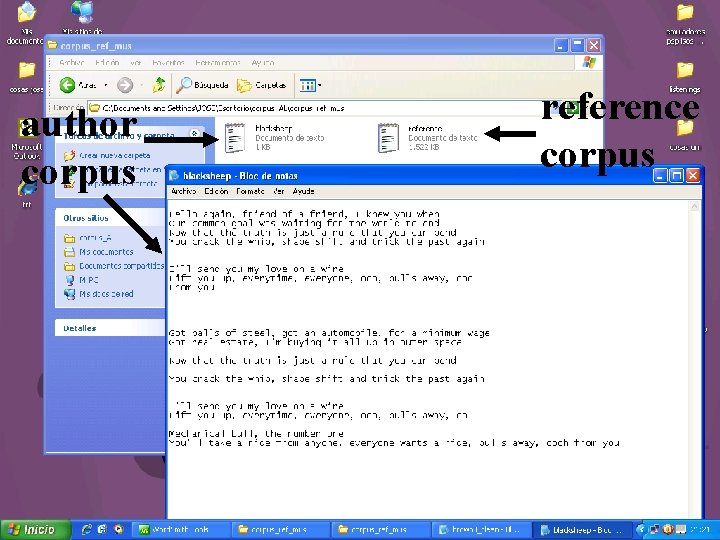The image size is (720, 540).
Task: Switch to blacksheep Bloc de notas taskbar button
Action: [581, 530]
